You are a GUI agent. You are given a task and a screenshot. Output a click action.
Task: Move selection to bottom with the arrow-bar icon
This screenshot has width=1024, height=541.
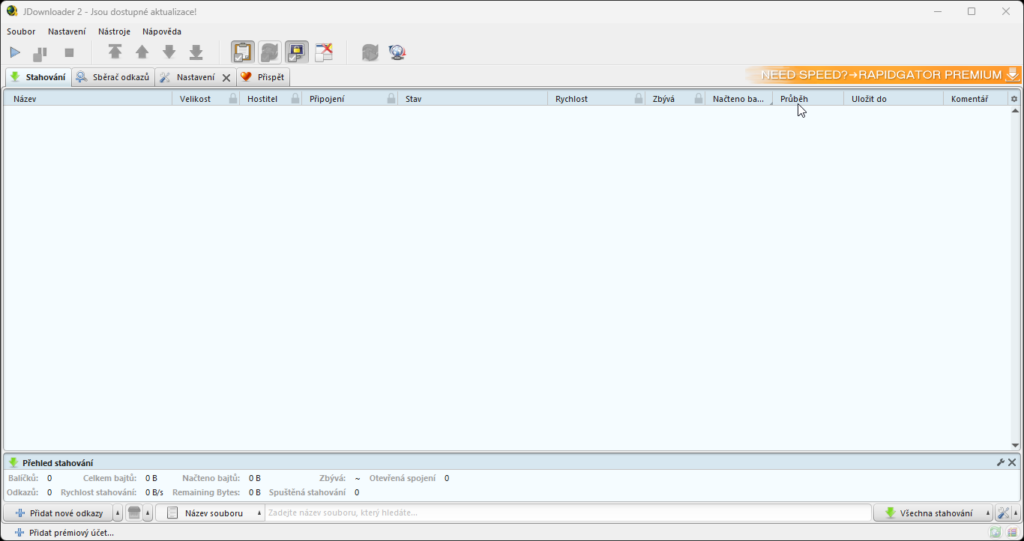196,52
